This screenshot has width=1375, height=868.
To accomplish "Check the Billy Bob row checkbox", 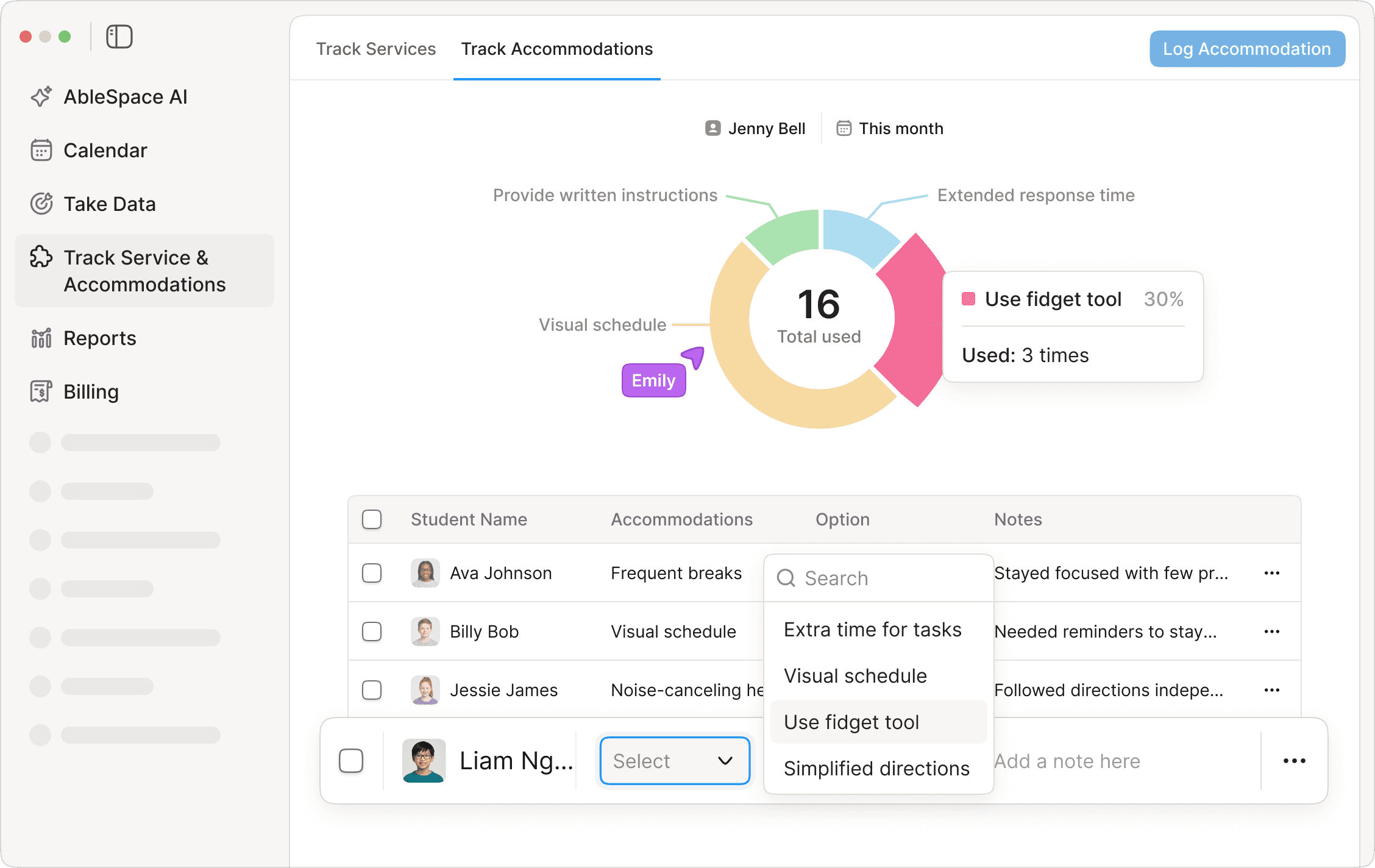I will (x=372, y=631).
